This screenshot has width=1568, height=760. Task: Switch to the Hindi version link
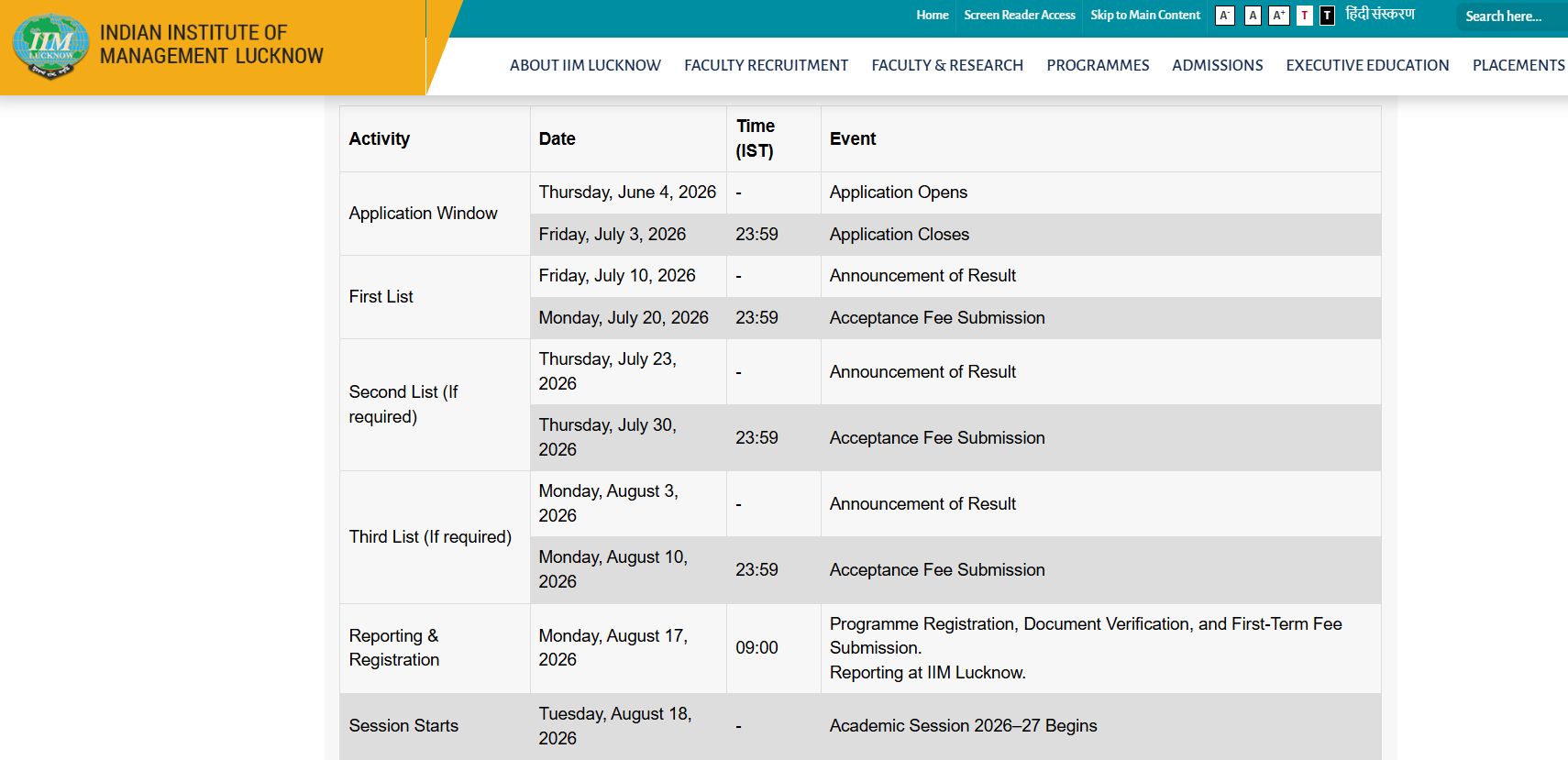coord(1380,15)
